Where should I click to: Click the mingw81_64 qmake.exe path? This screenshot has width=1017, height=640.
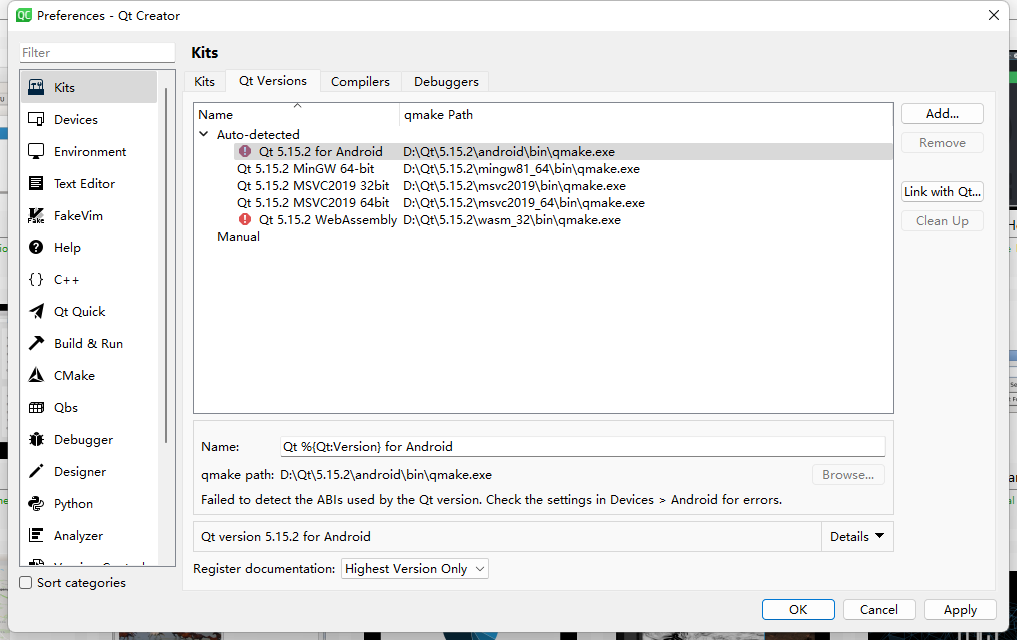521,169
